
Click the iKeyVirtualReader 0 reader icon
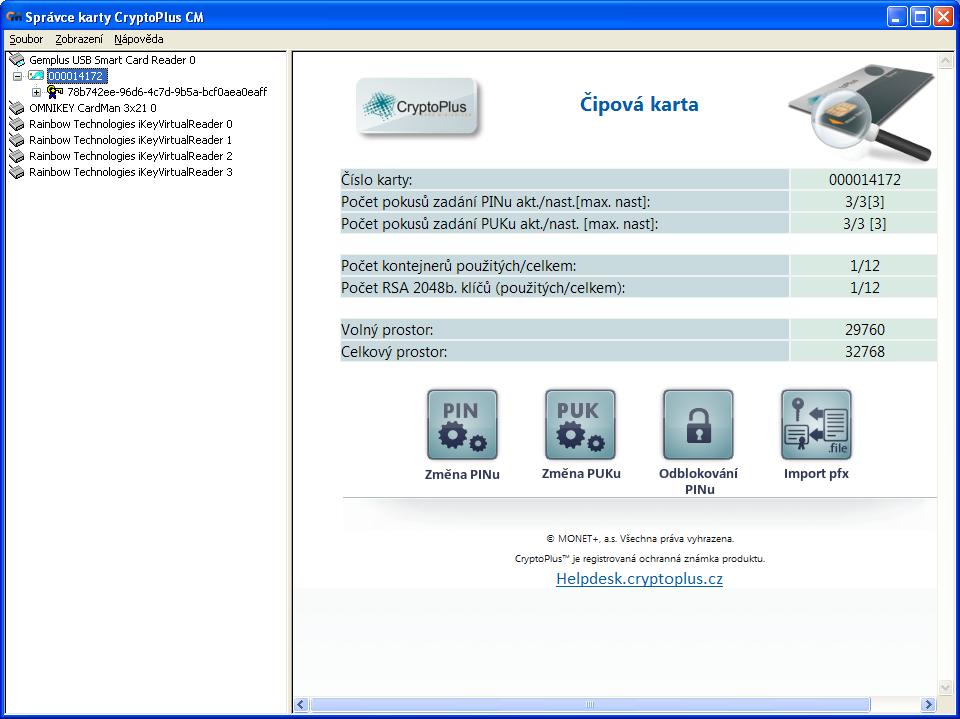click(17, 124)
